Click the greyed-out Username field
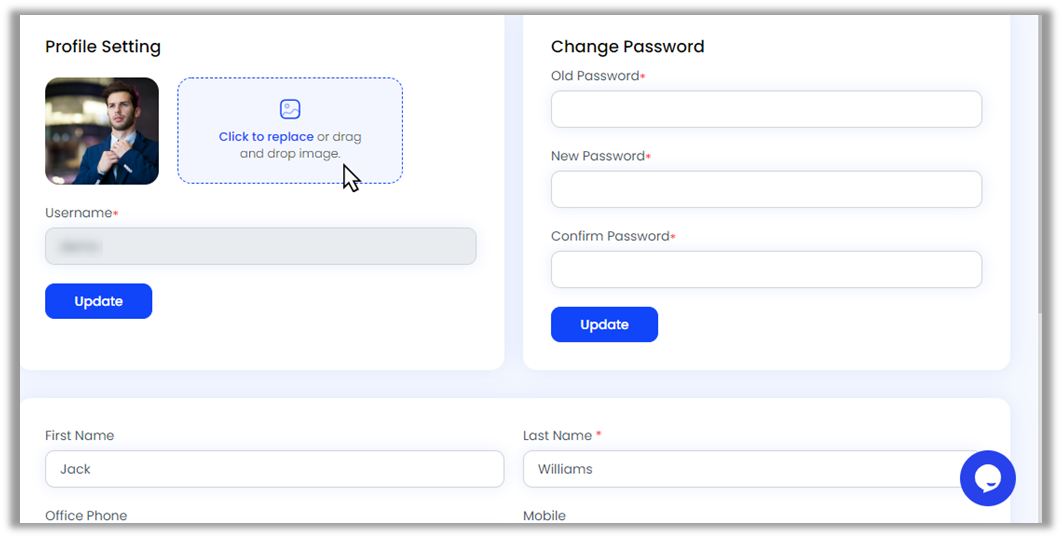This screenshot has height=538, width=1062. pos(260,246)
